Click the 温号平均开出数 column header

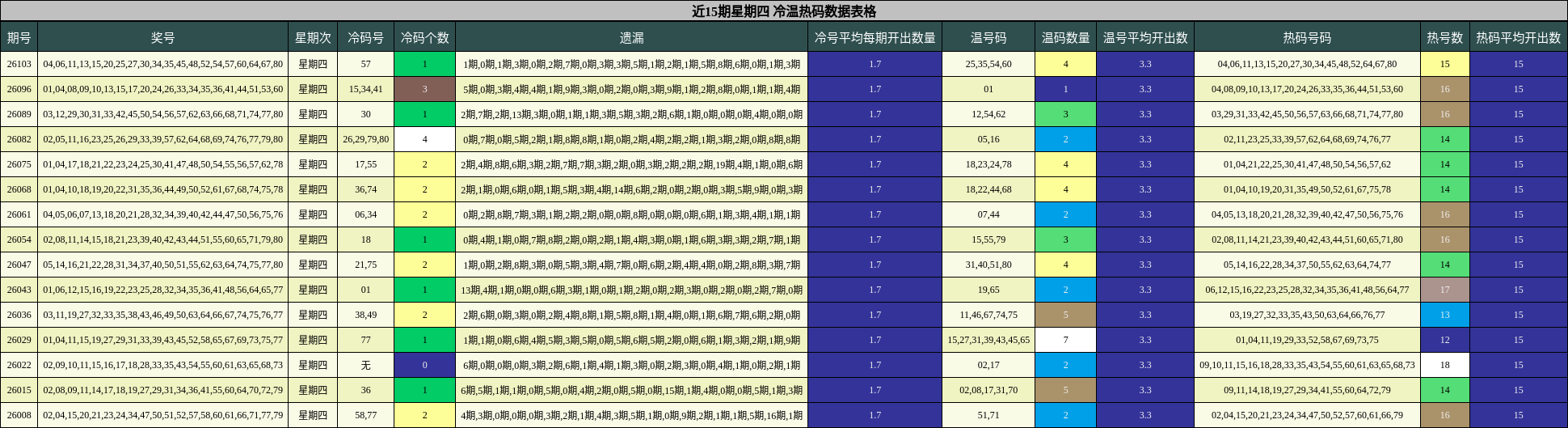pyautogui.click(x=1145, y=37)
